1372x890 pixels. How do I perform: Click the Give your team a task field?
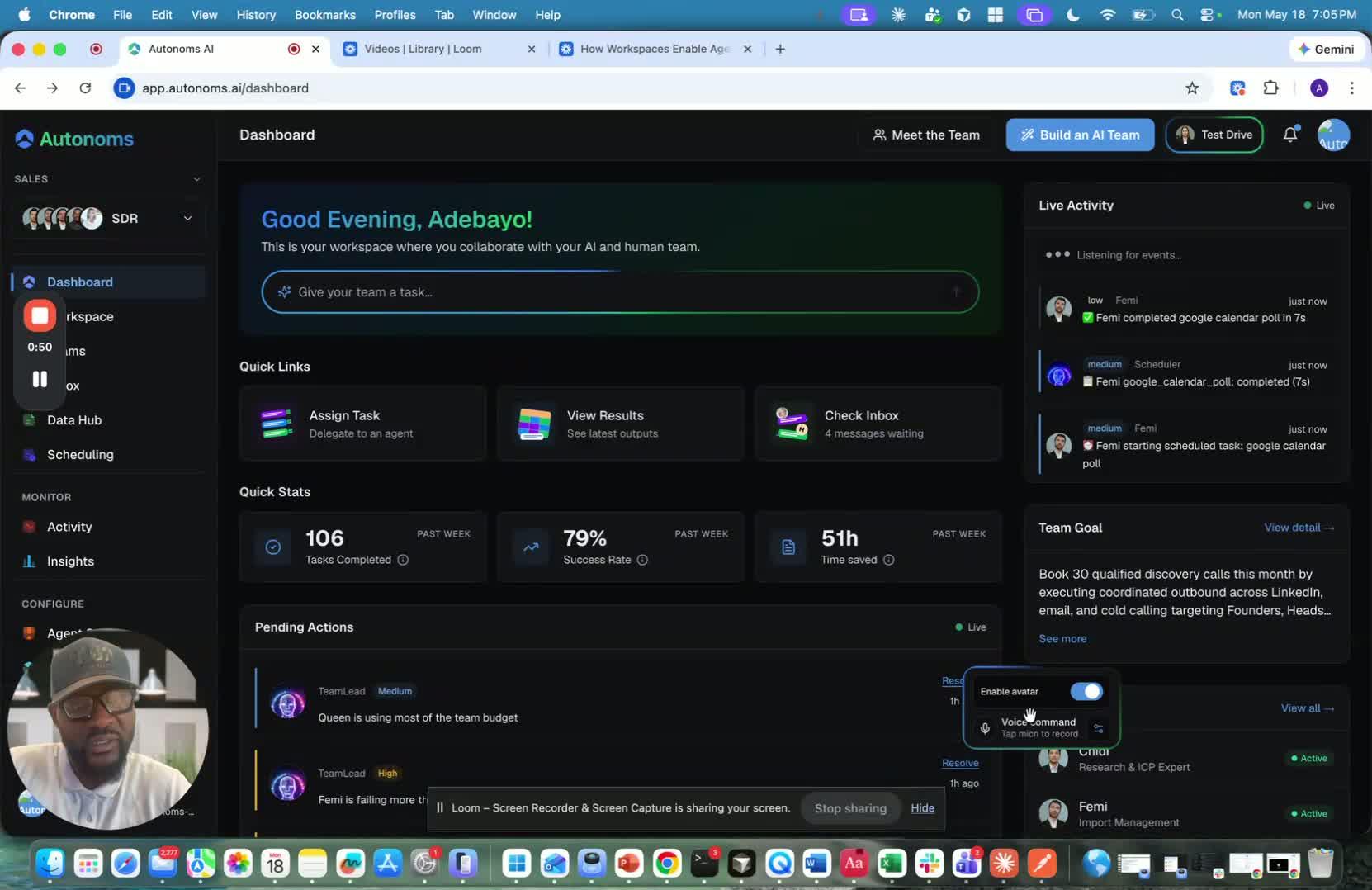click(620, 291)
